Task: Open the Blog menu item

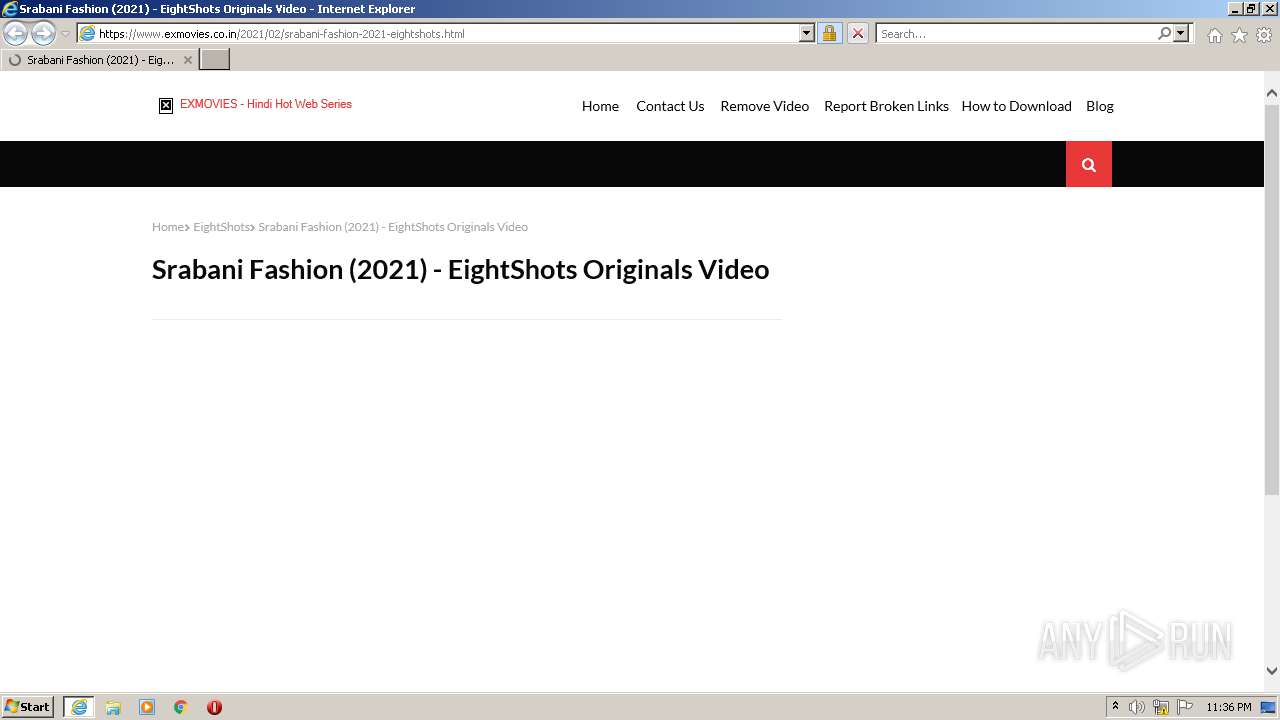Action: pyautogui.click(x=1100, y=106)
